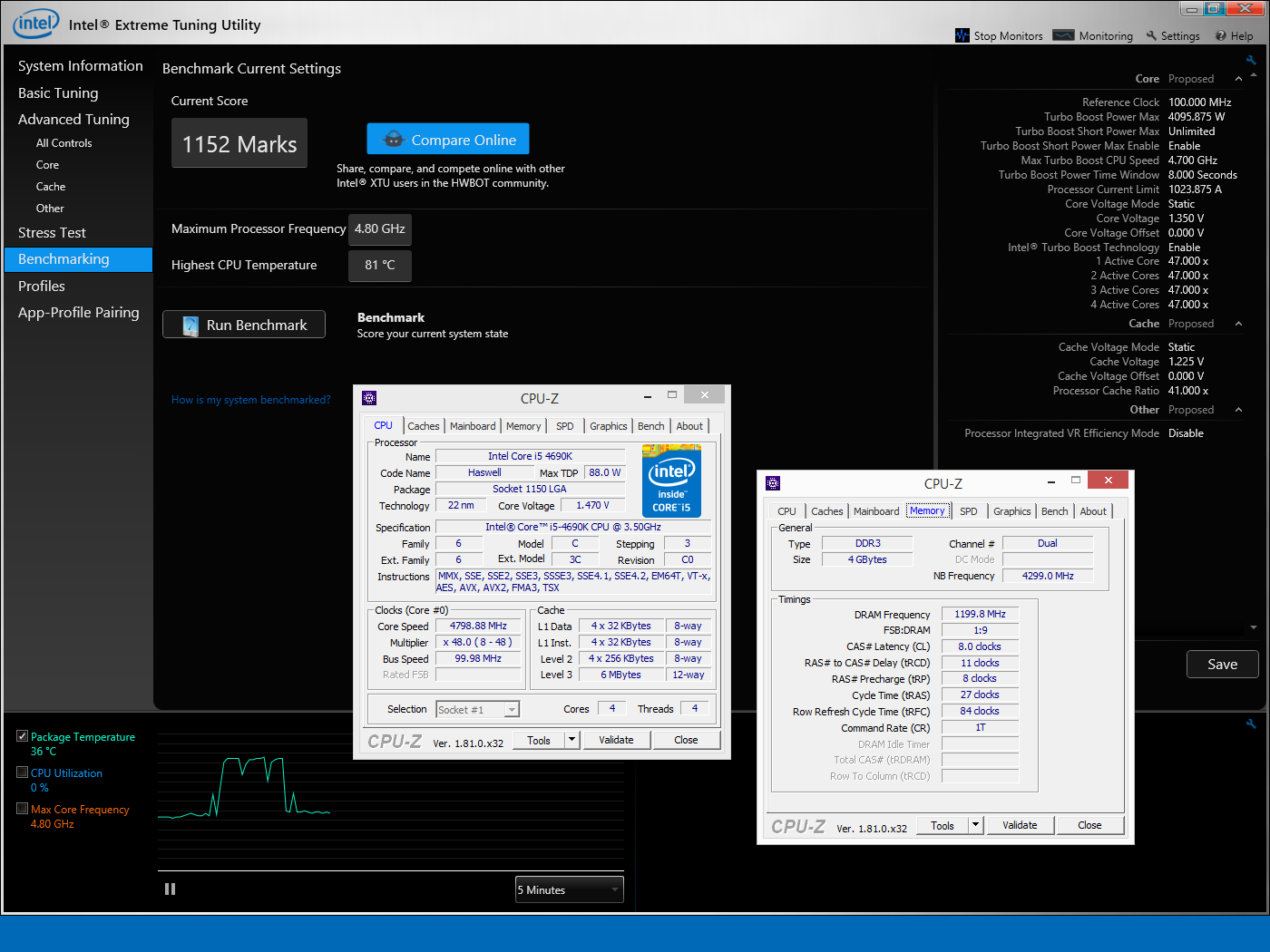Click the CPU-Z app icon in the Memory window
Image resolution: width=1270 pixels, height=952 pixels.
(773, 483)
